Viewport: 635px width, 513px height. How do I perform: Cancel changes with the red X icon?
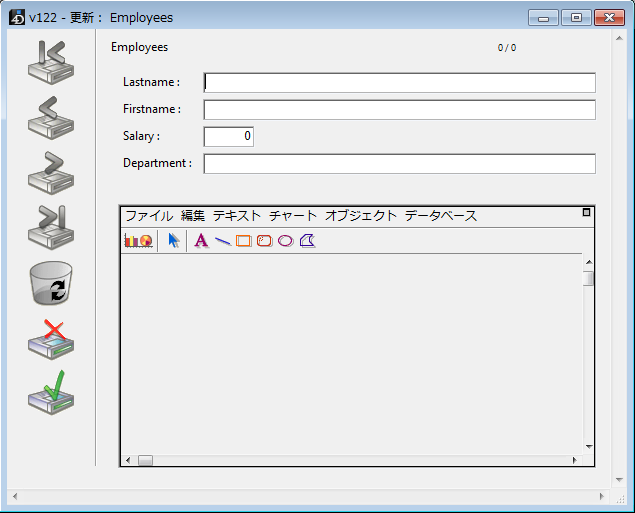click(x=51, y=339)
